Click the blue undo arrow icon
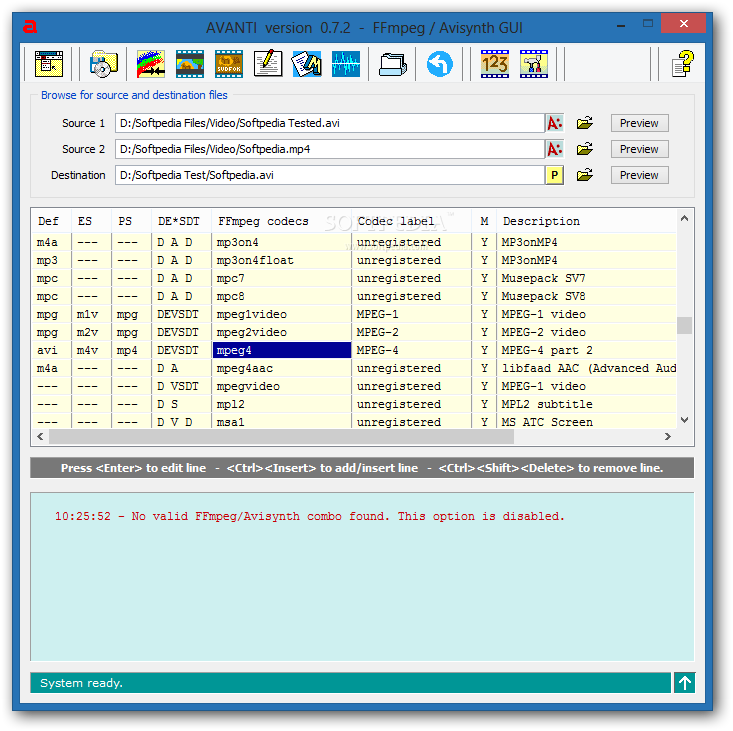The height and width of the screenshot is (731, 733). (x=439, y=64)
